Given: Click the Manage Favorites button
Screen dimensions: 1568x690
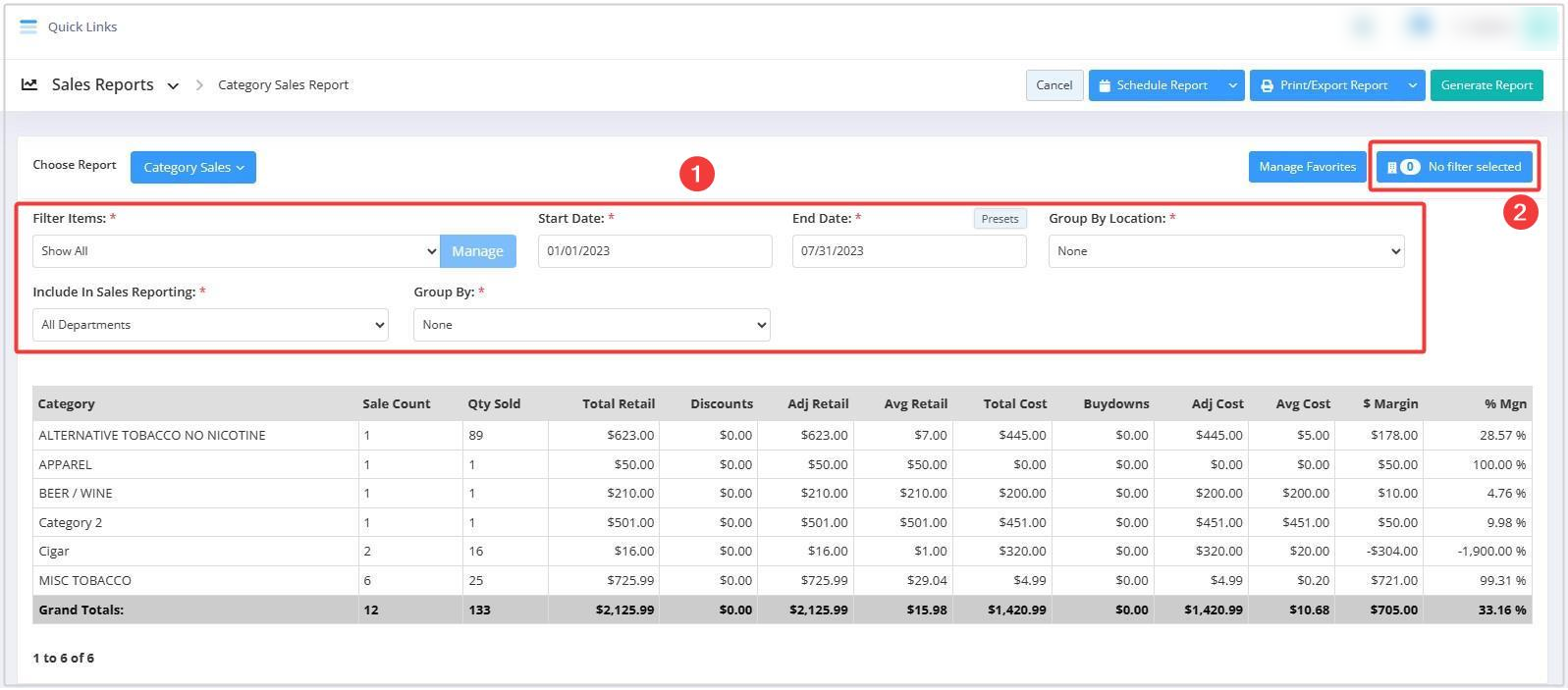Looking at the screenshot, I should point(1307,167).
